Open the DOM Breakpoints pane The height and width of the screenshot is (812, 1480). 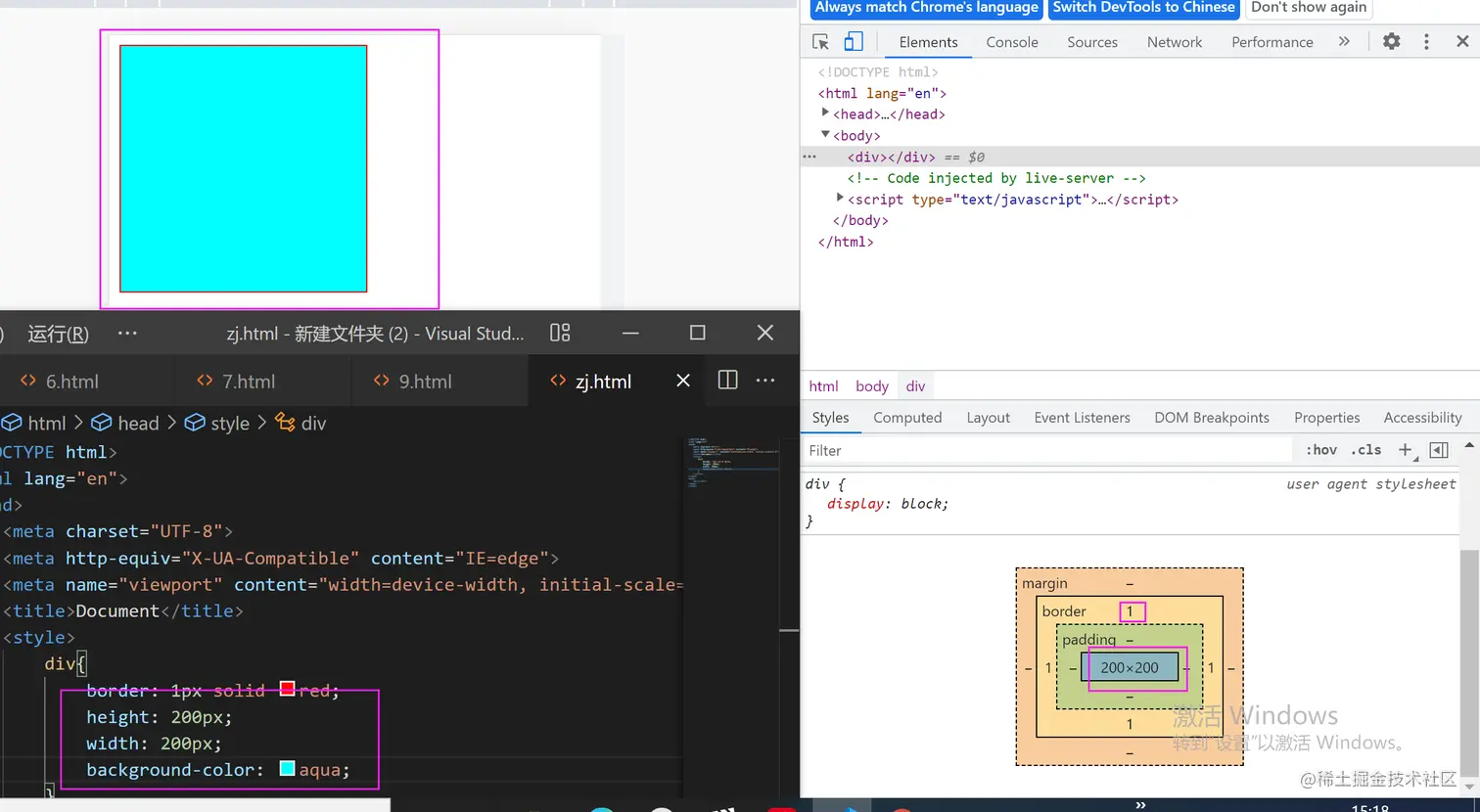tap(1212, 418)
